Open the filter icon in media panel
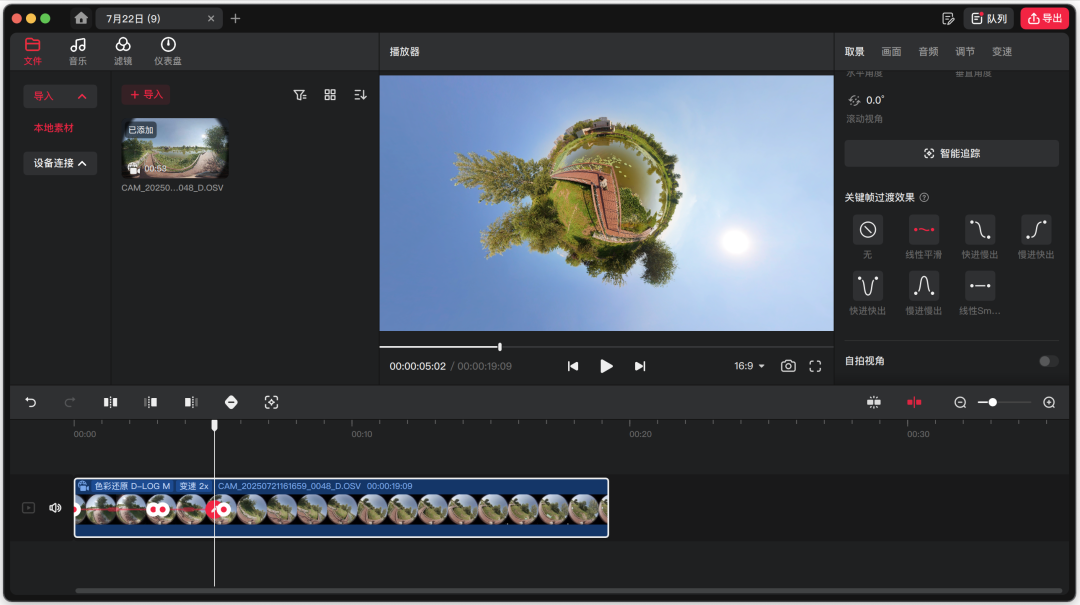 click(300, 95)
